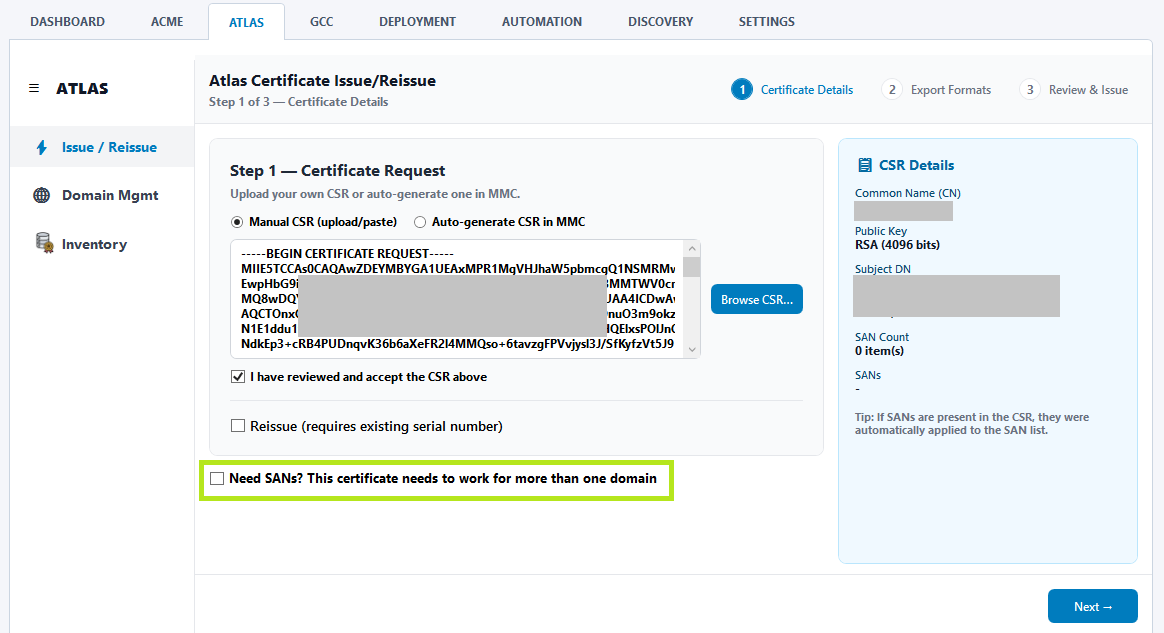Open the GCC tab
This screenshot has height=633, width=1164.
point(321,22)
